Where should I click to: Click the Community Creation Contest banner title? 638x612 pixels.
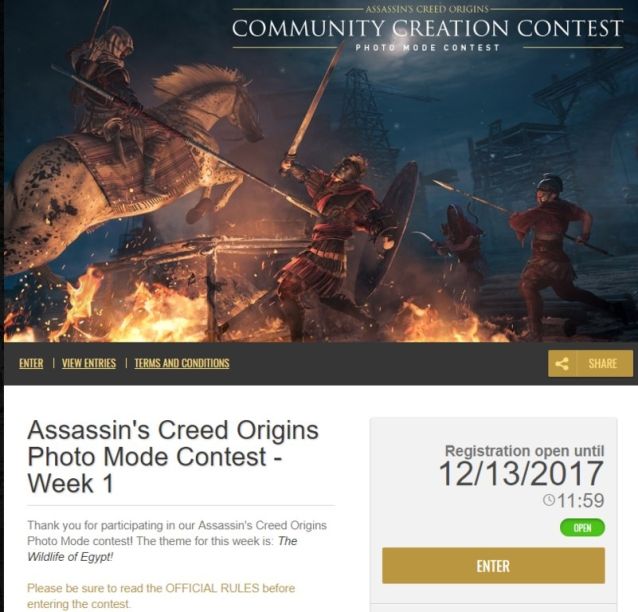(x=427, y=28)
